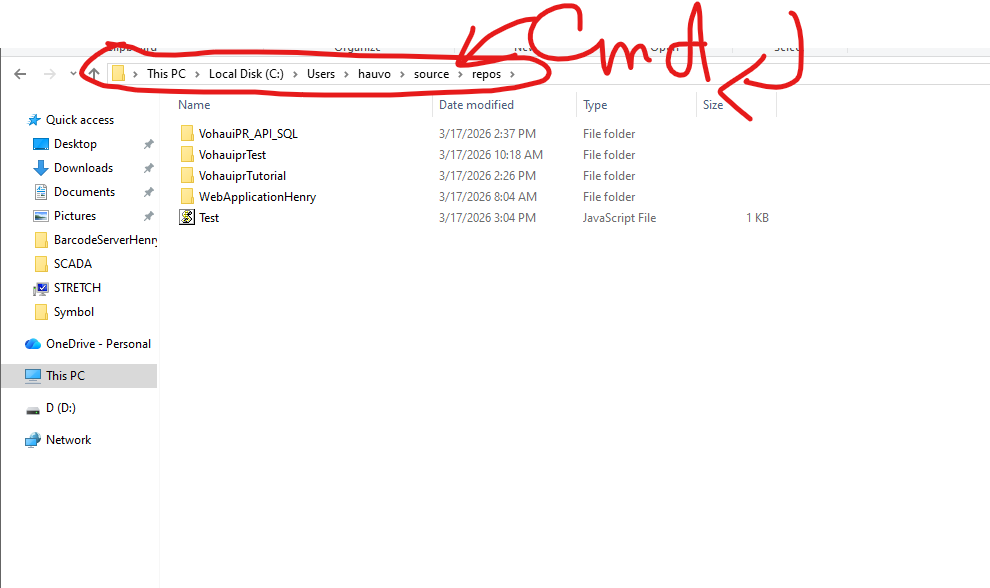The image size is (990, 588).
Task: Select the D (D:) drive icon
Action: [33, 408]
